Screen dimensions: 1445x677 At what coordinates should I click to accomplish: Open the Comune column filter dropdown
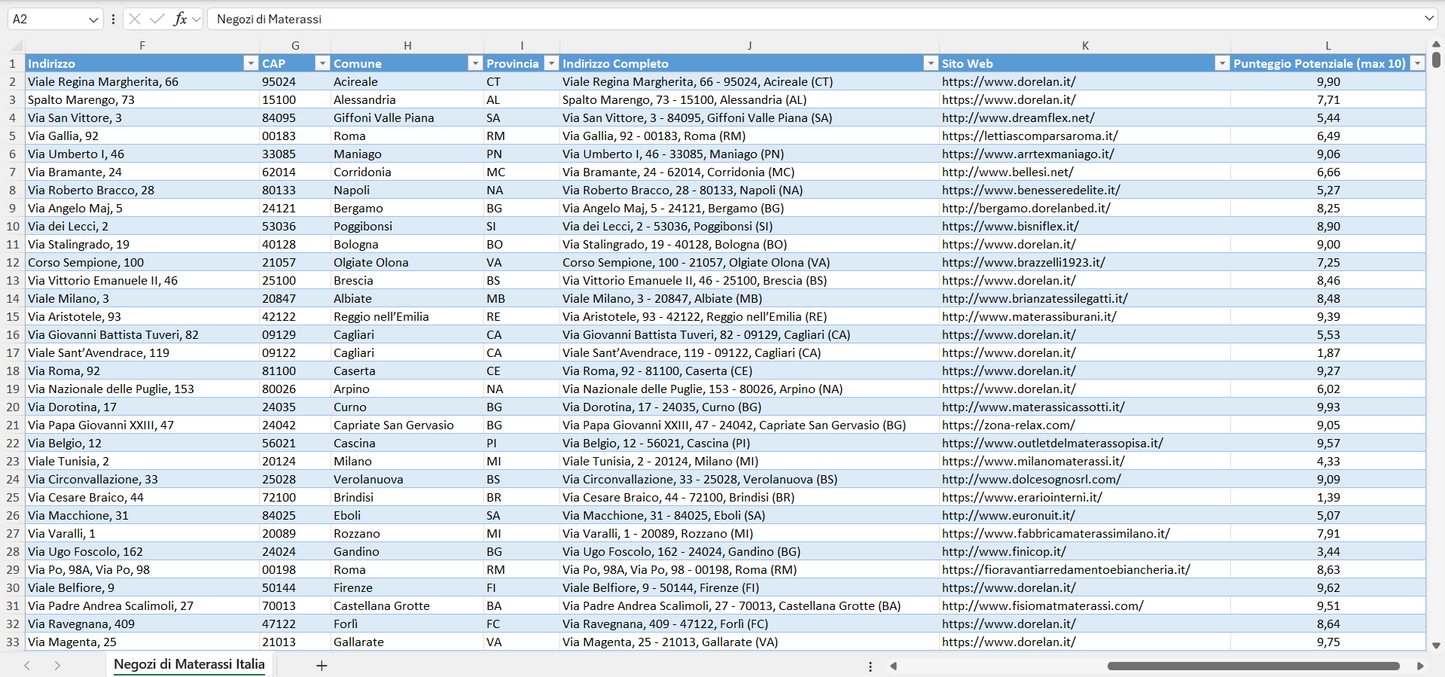click(x=475, y=63)
